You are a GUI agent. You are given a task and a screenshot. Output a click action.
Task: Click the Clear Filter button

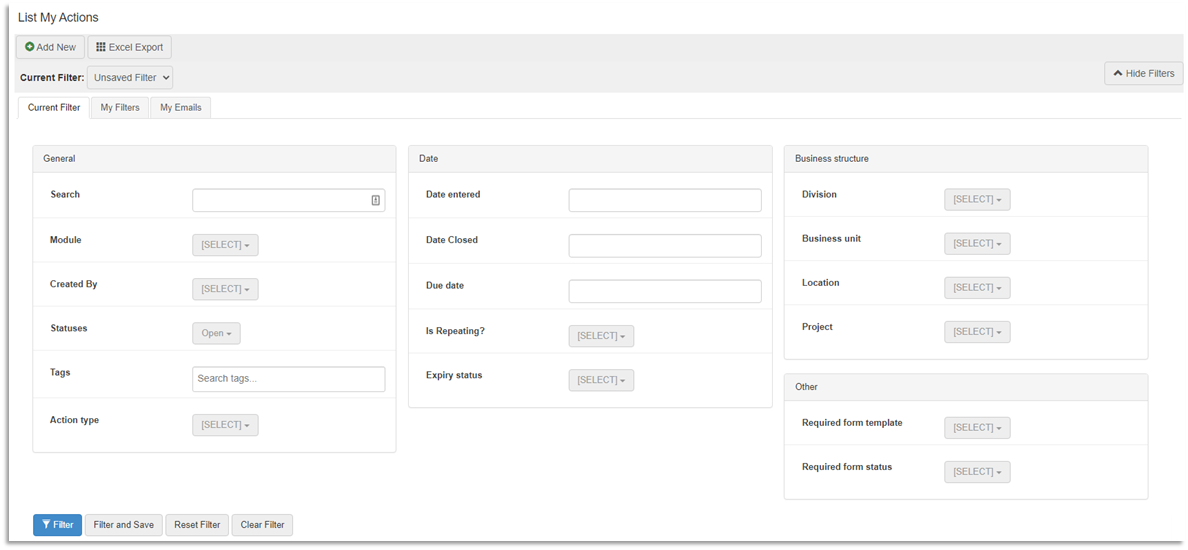(x=262, y=525)
